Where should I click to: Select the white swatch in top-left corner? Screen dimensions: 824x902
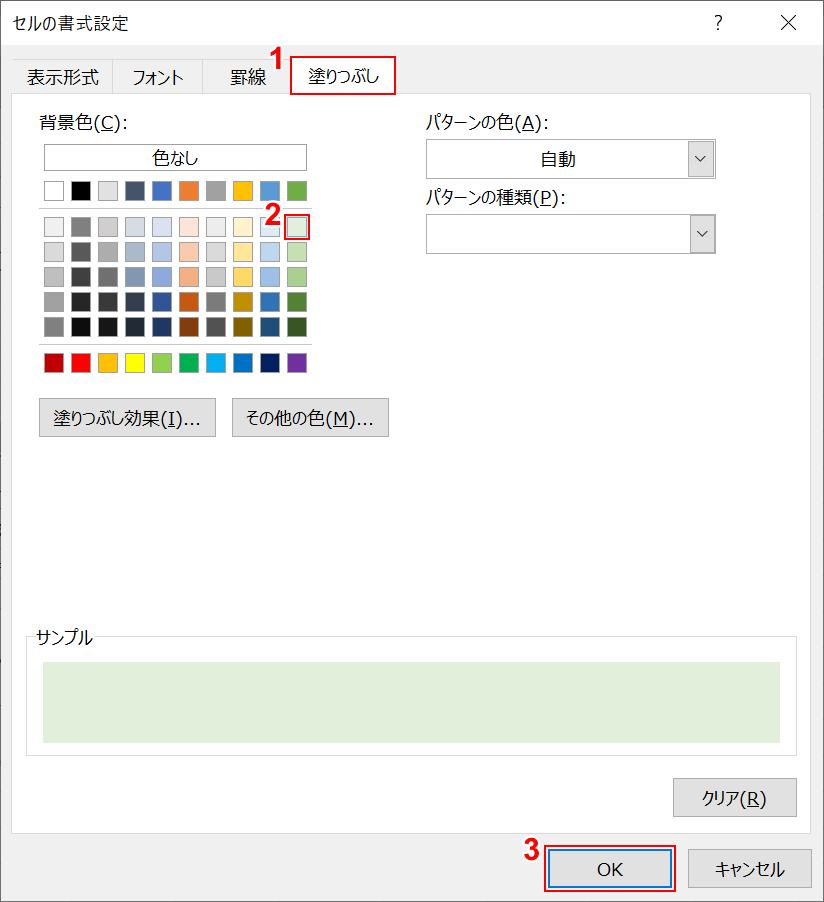point(54,190)
